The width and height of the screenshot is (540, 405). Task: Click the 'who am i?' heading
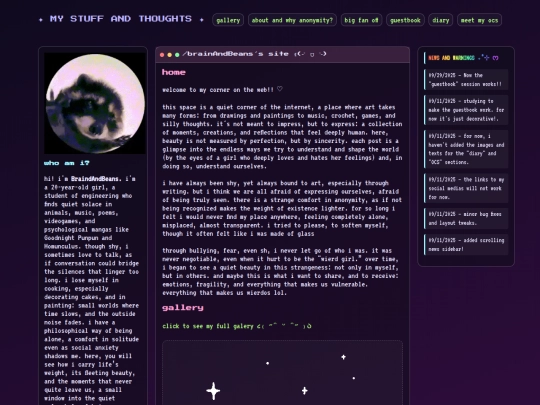(67, 163)
